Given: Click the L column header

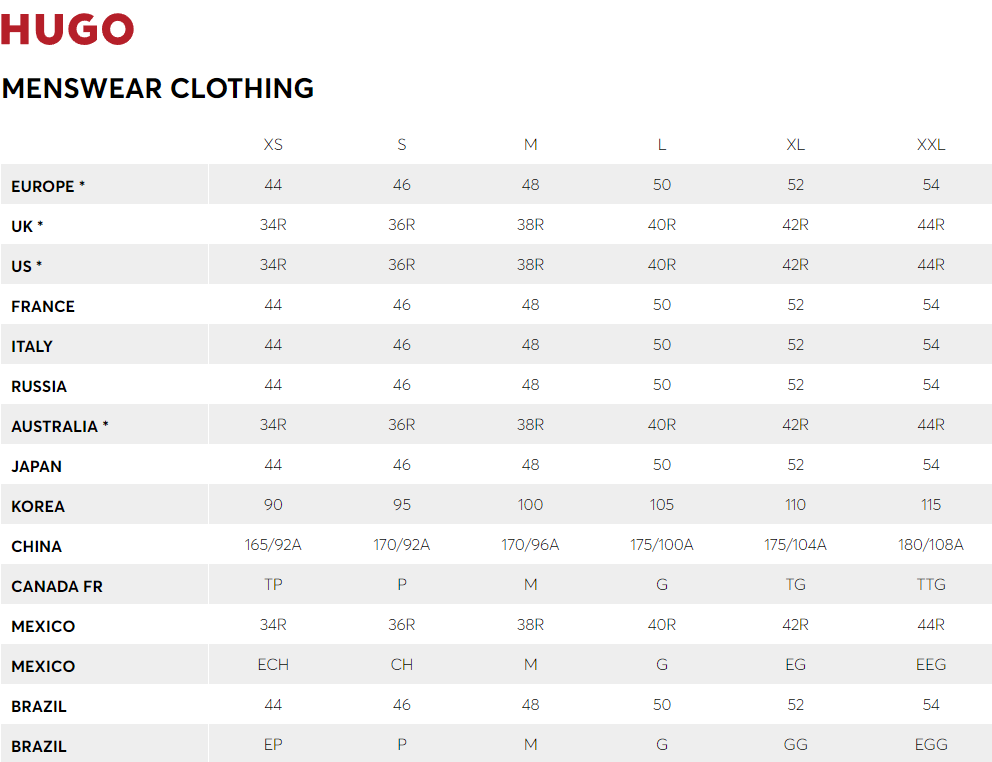Looking at the screenshot, I should coord(662,145).
